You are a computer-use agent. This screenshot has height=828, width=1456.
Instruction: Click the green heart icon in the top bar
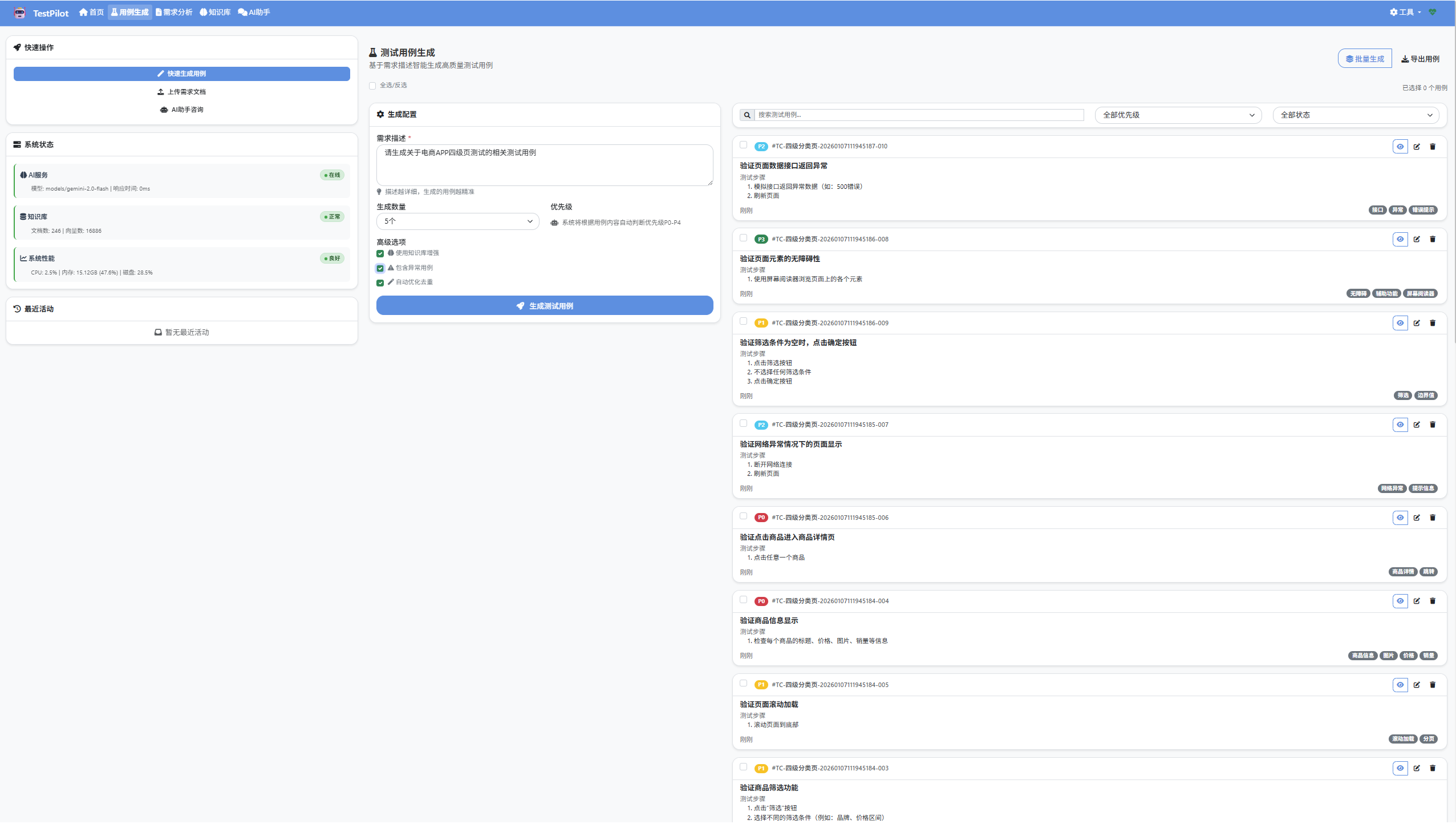(1432, 12)
